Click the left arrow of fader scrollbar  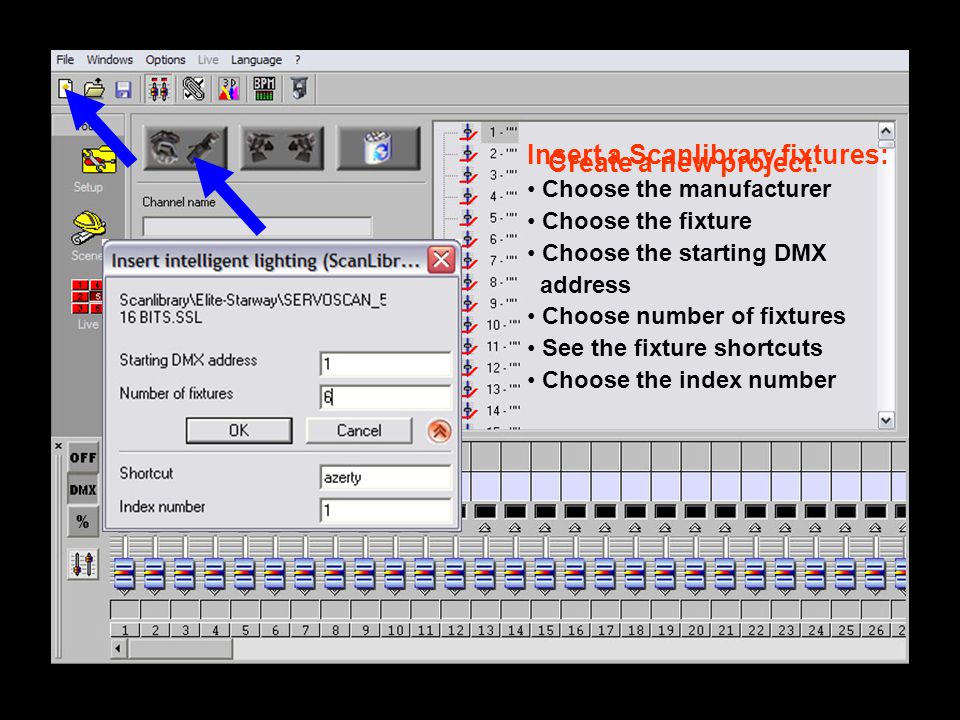click(118, 648)
